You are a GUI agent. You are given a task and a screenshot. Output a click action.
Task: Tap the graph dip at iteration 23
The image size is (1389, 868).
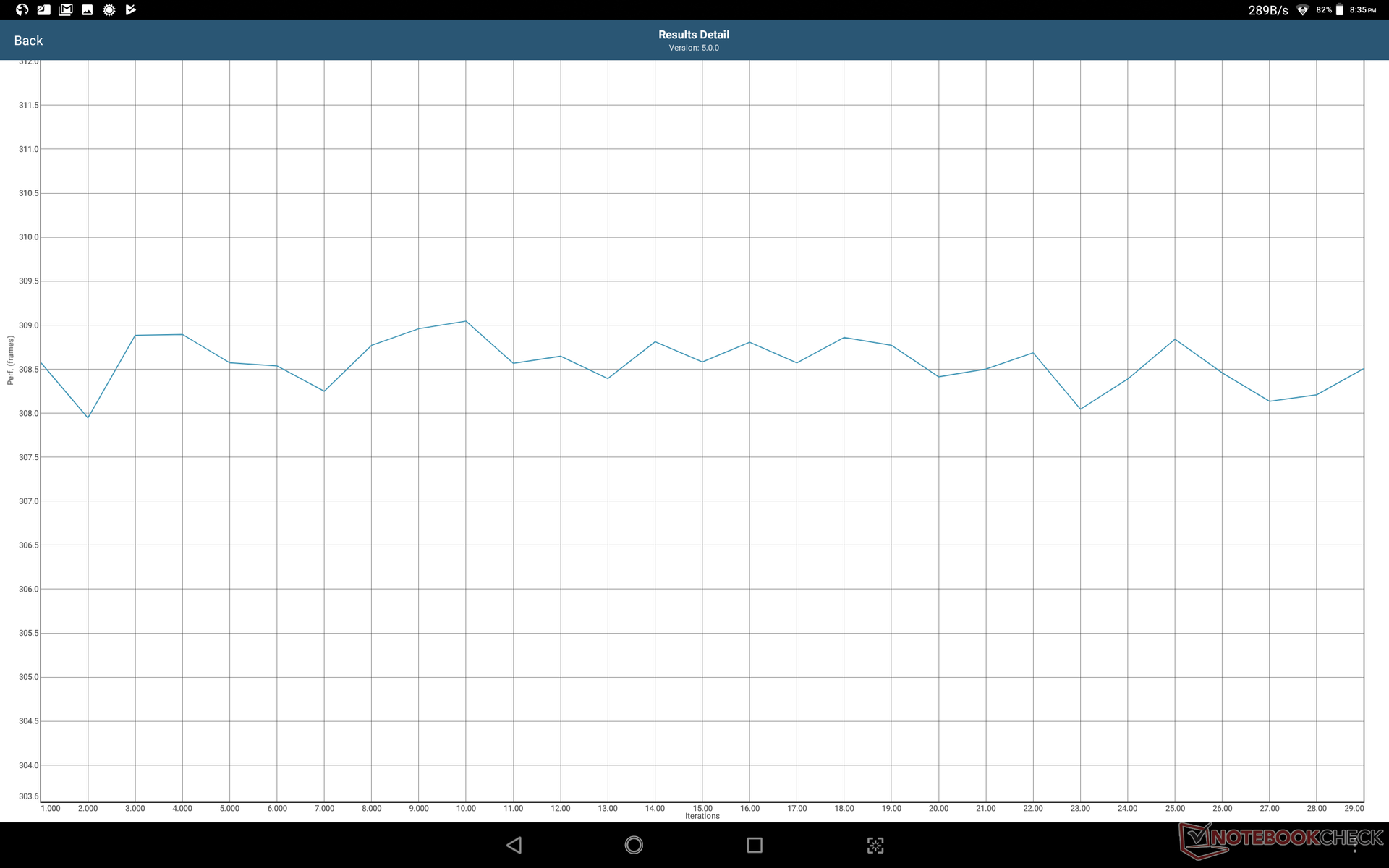[x=1080, y=409]
